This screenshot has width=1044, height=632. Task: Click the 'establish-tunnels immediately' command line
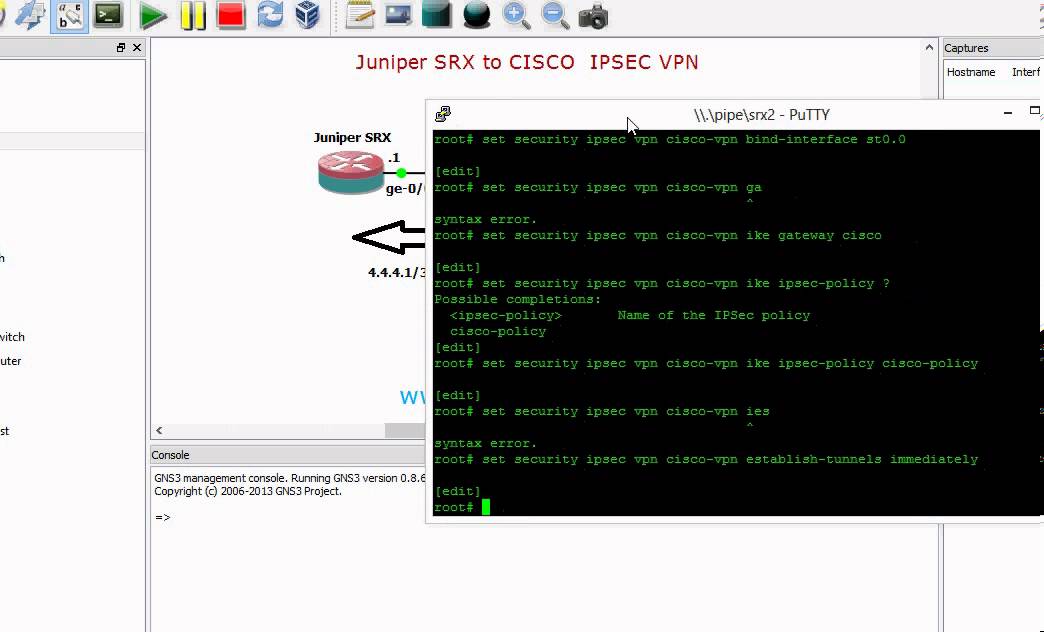(706, 460)
